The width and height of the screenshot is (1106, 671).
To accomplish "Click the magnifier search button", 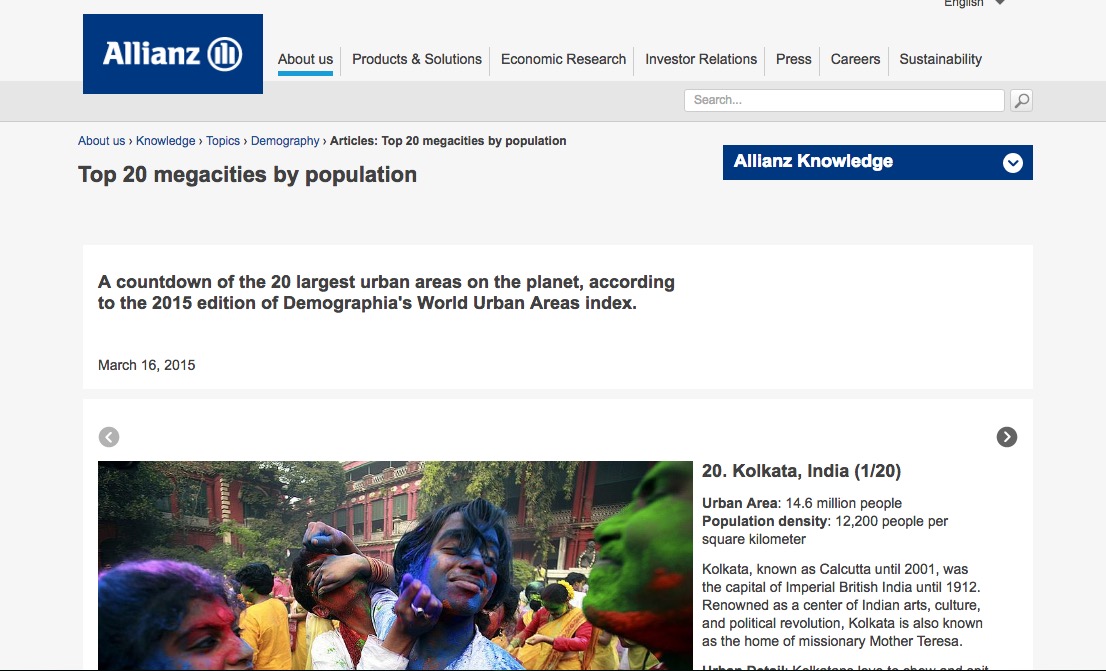I will (1021, 100).
